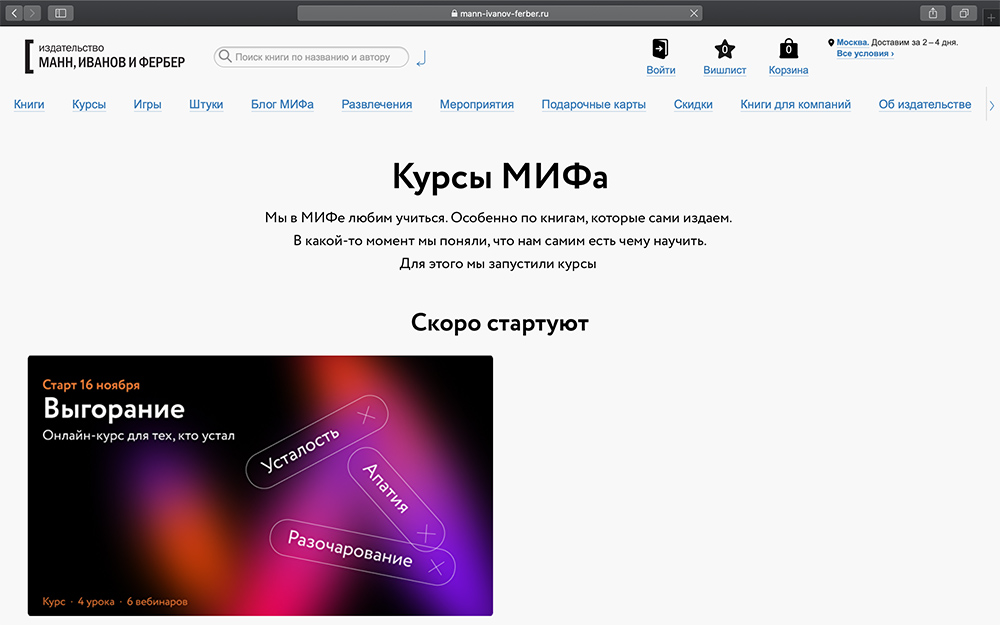Click the Разочарование pill on banner
The image size is (1000, 625).
click(362, 552)
